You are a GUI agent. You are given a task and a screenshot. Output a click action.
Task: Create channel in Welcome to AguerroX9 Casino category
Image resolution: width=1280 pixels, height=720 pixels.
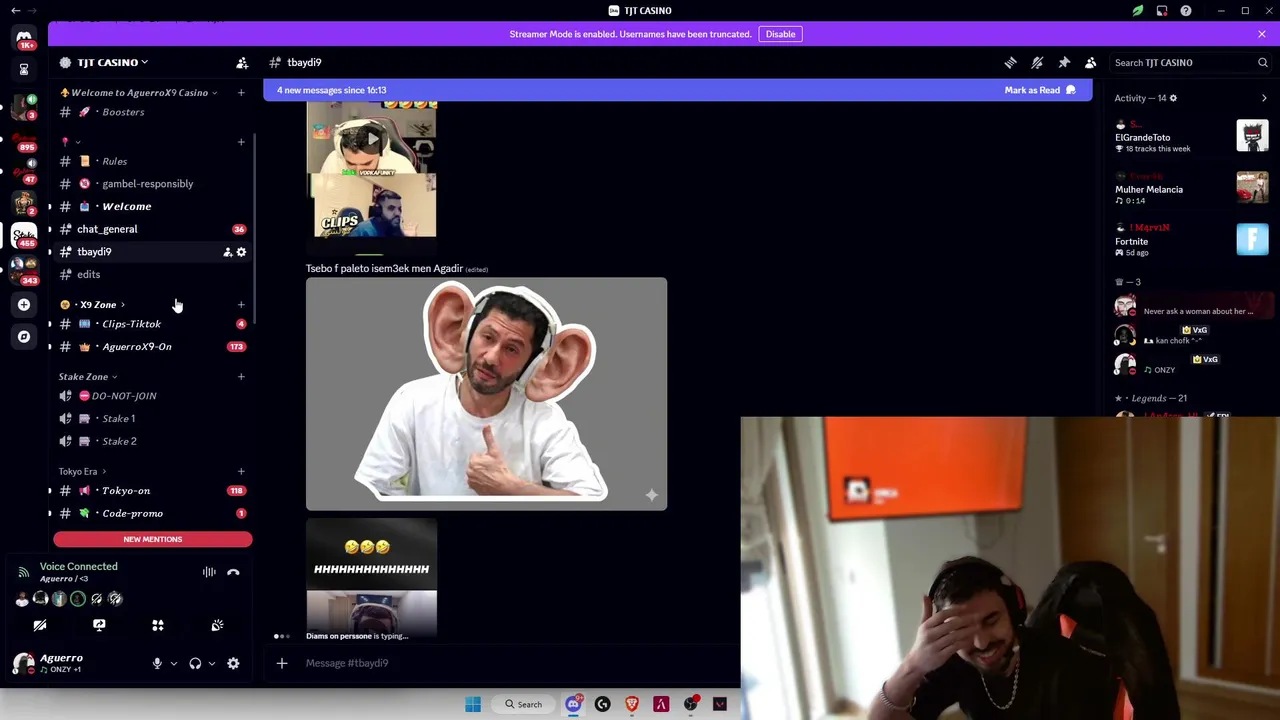[241, 92]
